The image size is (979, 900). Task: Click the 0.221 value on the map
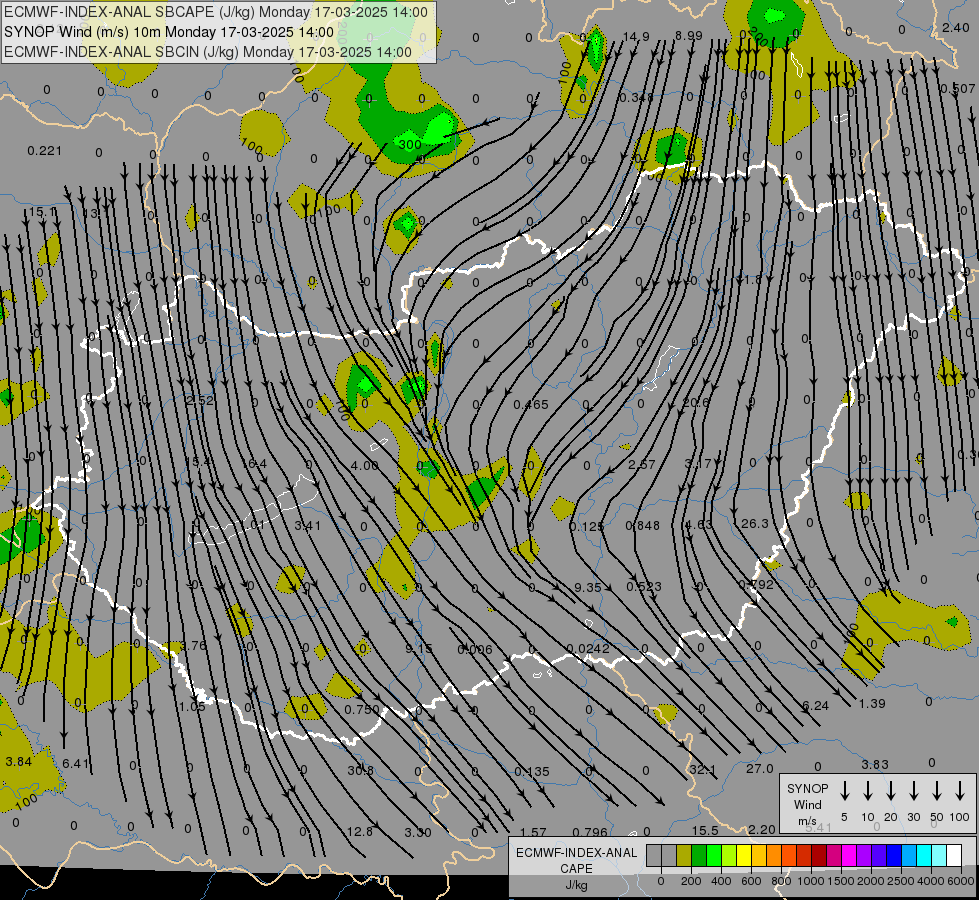pyautogui.click(x=45, y=151)
